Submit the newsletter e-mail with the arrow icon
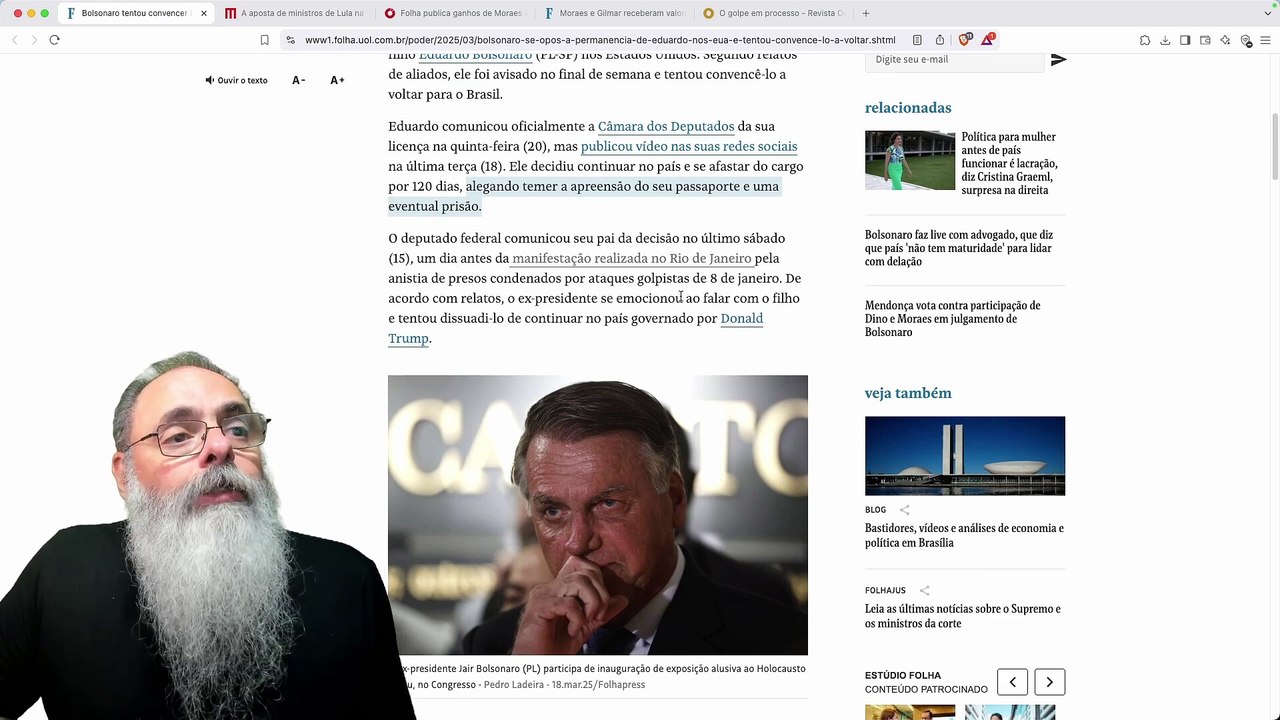 click(1058, 60)
